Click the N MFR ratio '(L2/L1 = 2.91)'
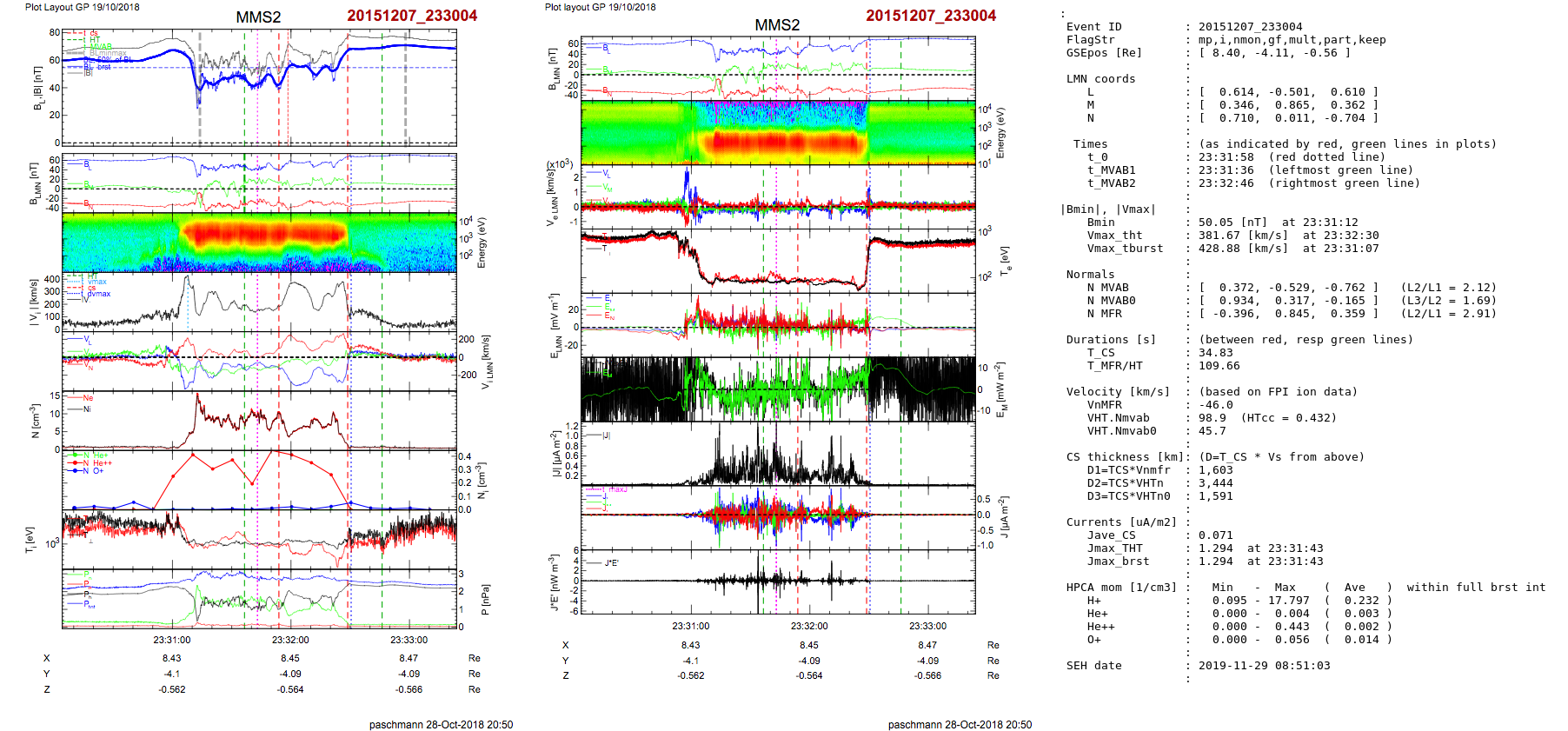 (x=1448, y=314)
